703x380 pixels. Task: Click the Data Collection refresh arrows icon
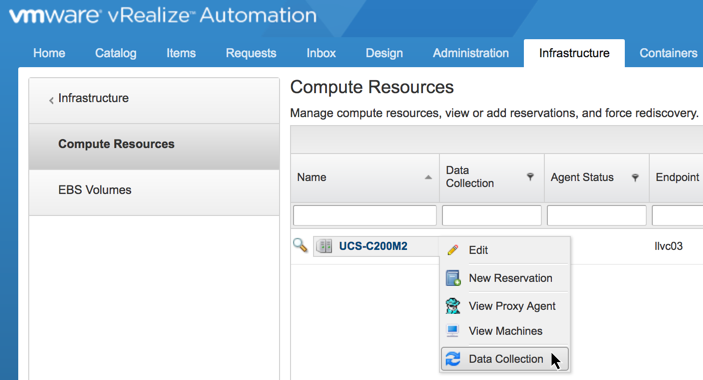(453, 359)
